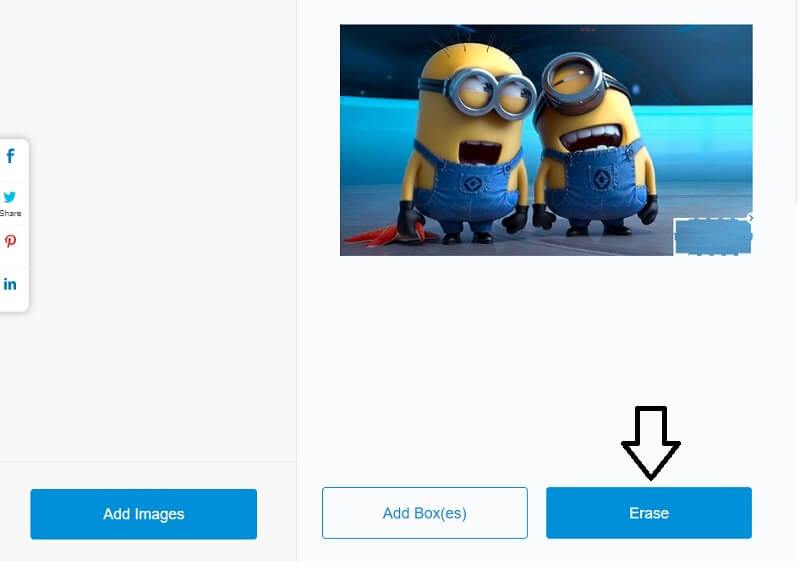The width and height of the screenshot is (800, 575).
Task: Click the right minion's overalls logo
Action: coord(602,179)
